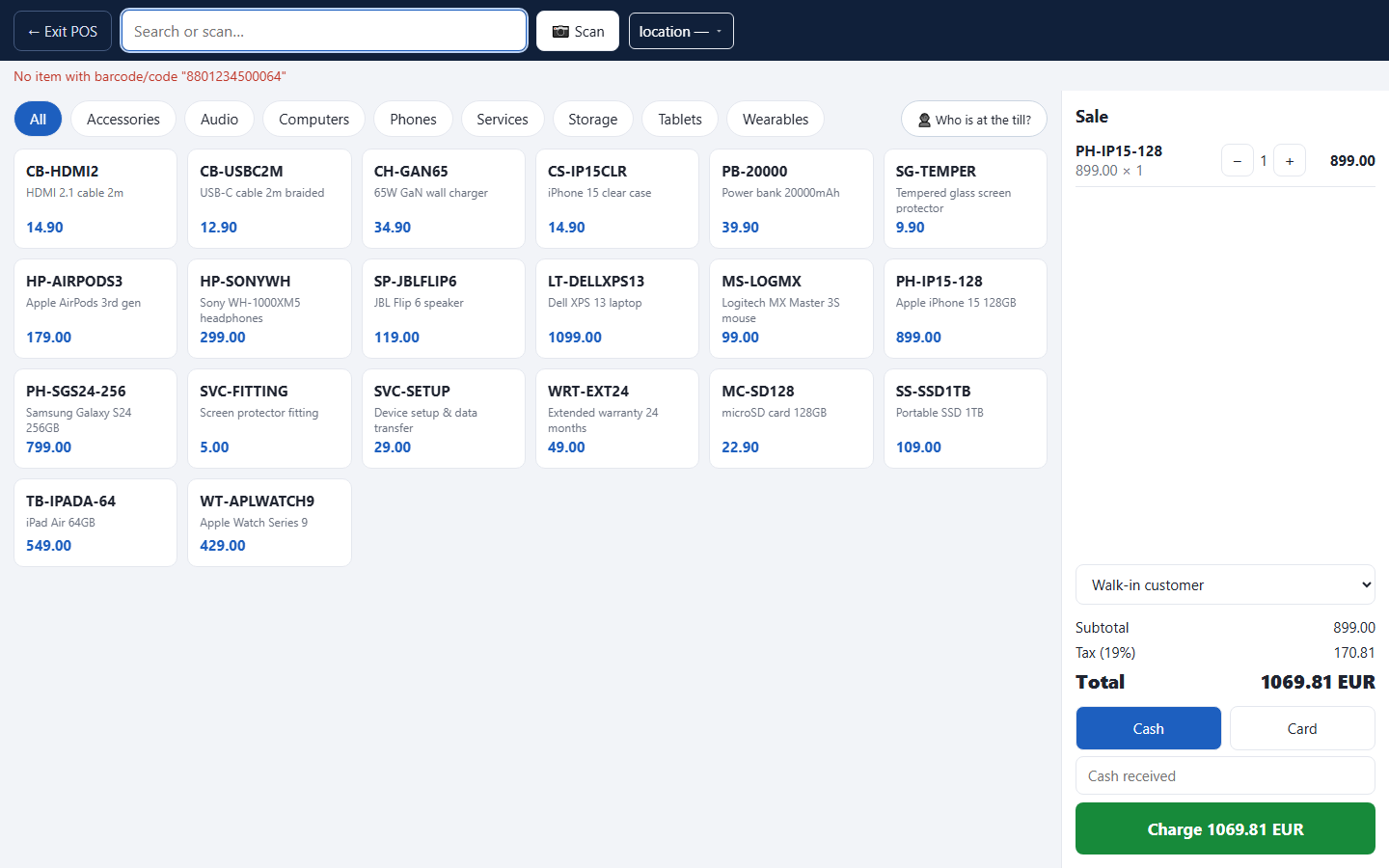1389x868 pixels.
Task: Add MS-LOGMX mouse to sale
Action: click(791, 309)
